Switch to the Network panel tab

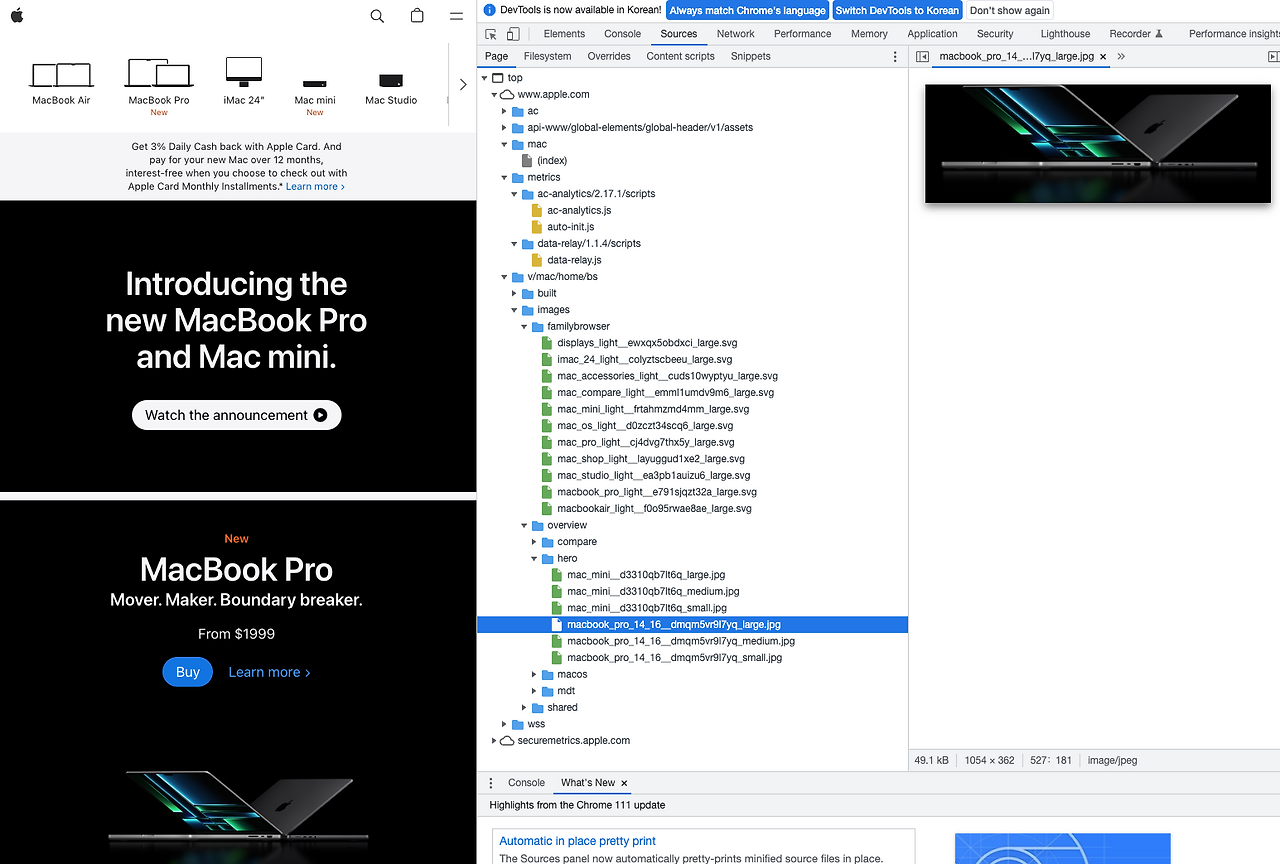735,34
